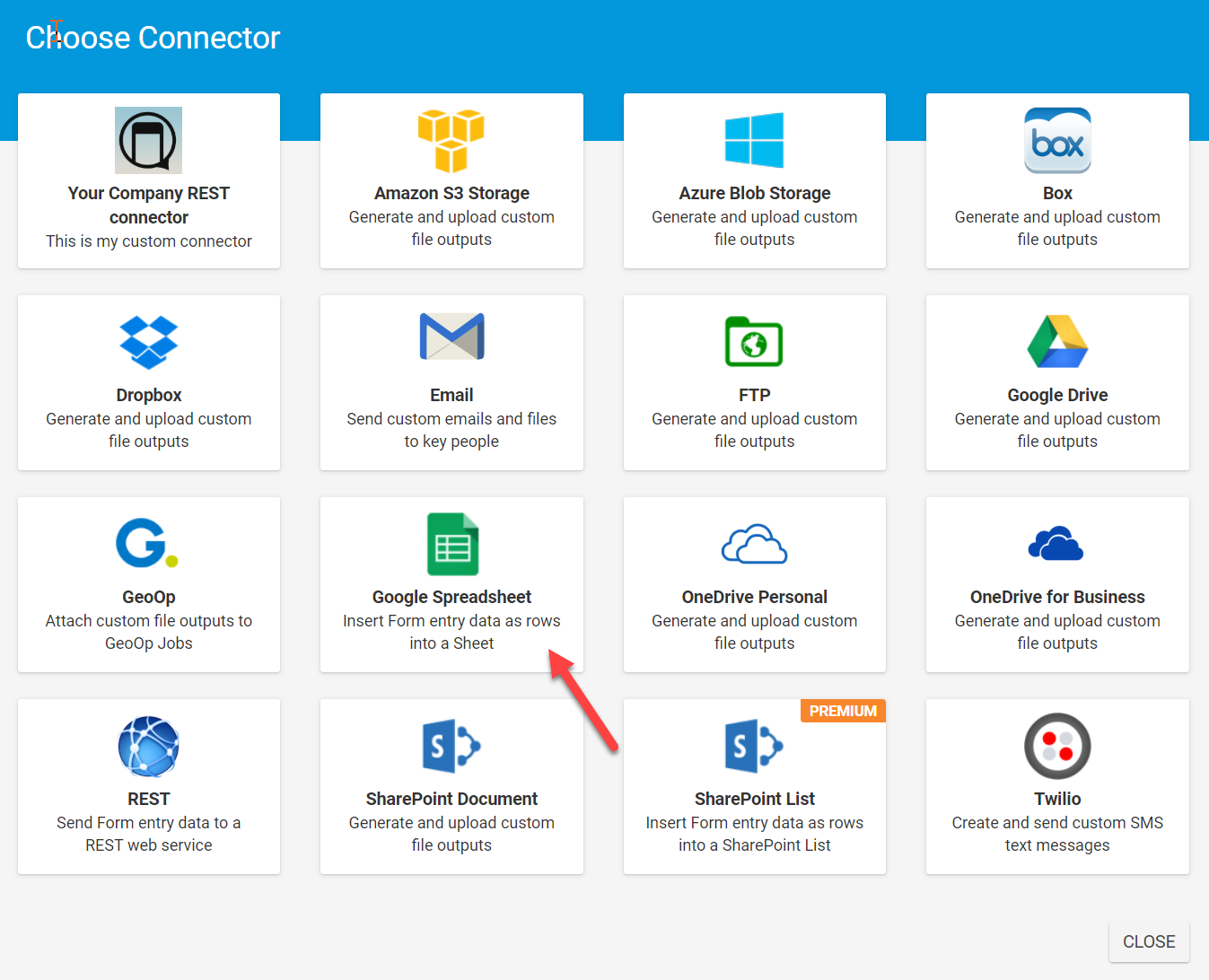Open the Amazon S3 Storage title
The height and width of the screenshot is (980, 1209).
pos(451,193)
